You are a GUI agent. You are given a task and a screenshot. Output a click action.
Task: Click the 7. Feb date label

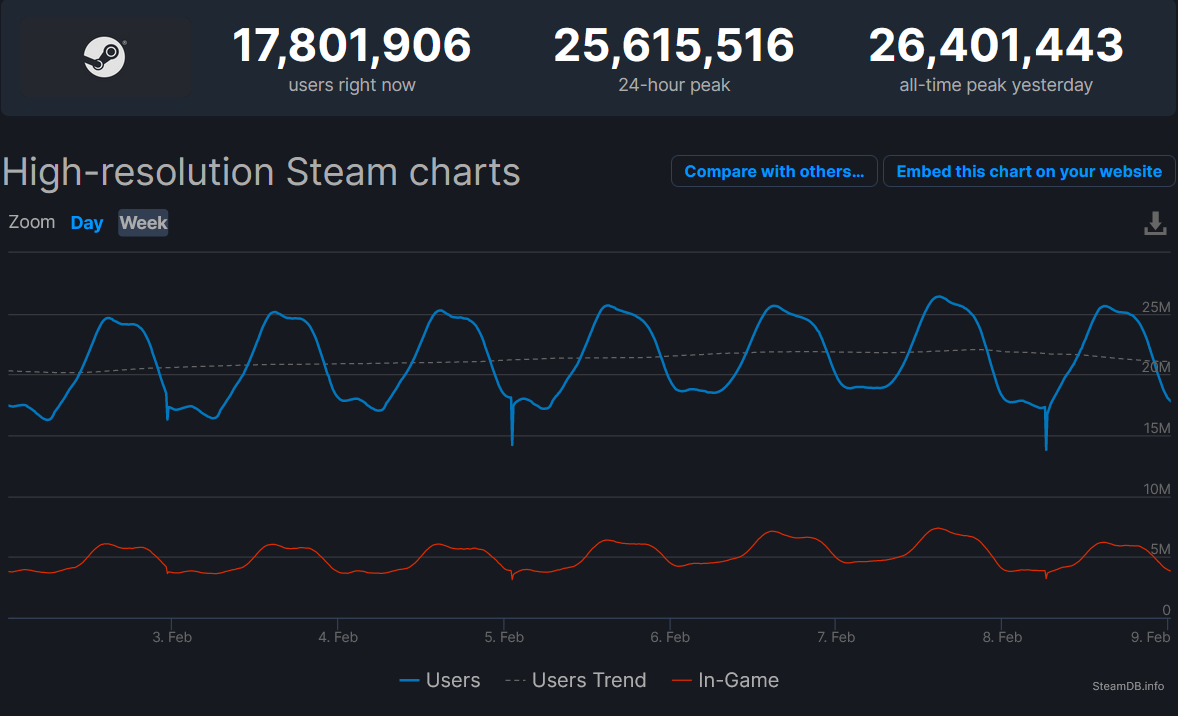click(836, 637)
